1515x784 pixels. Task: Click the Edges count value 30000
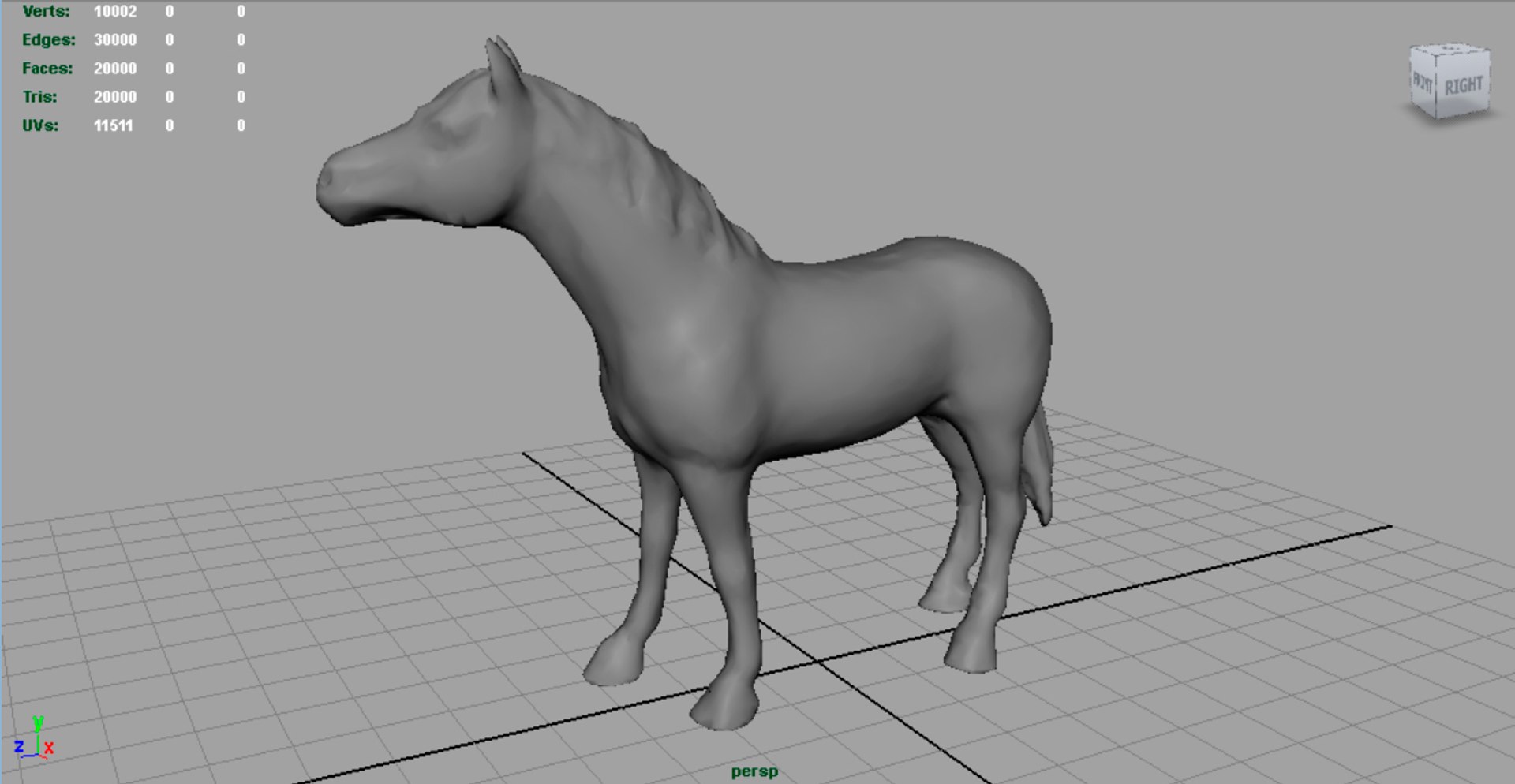coord(115,39)
